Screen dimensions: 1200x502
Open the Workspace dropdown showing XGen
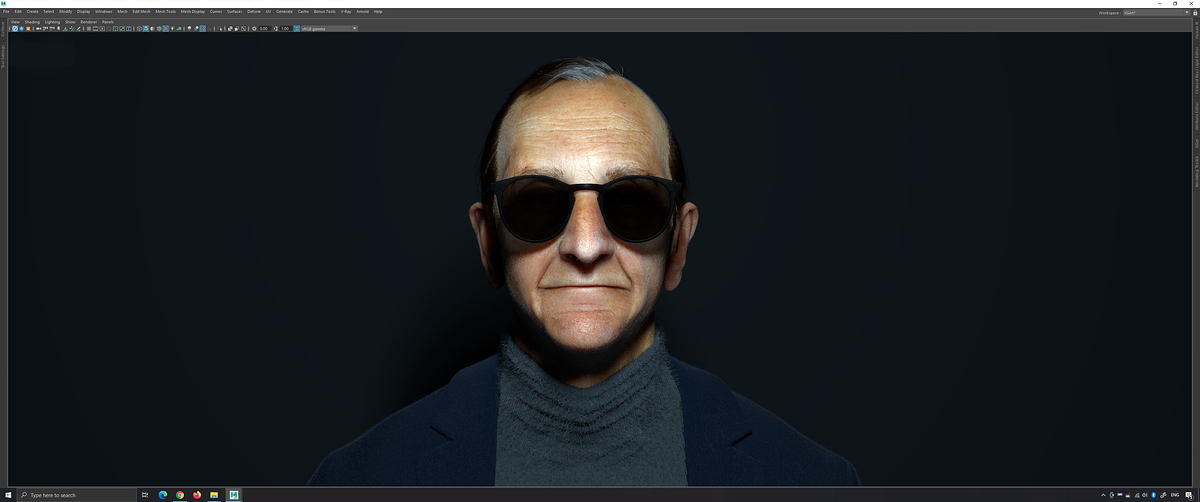click(1156, 12)
